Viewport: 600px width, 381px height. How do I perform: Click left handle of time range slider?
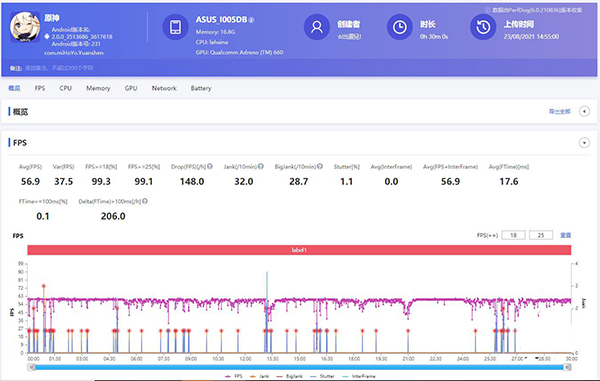coord(32,367)
